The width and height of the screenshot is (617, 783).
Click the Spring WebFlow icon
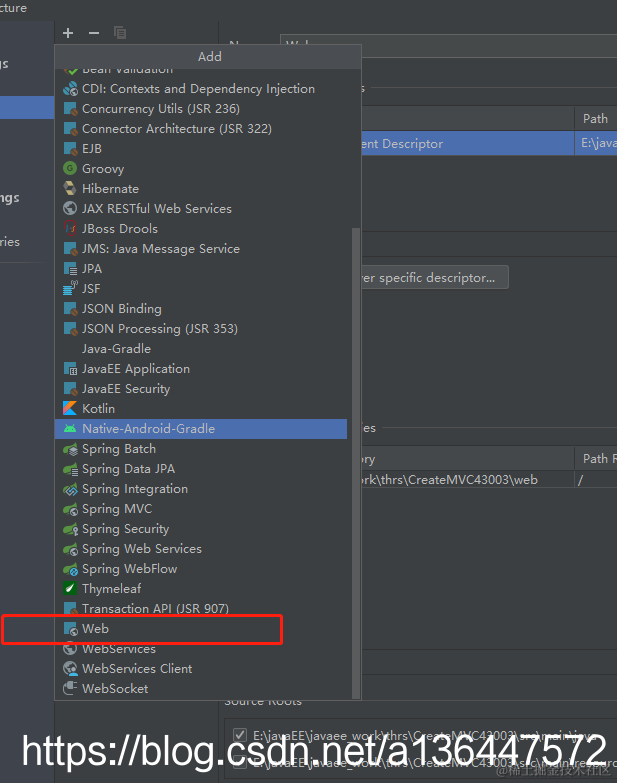[x=70, y=569]
